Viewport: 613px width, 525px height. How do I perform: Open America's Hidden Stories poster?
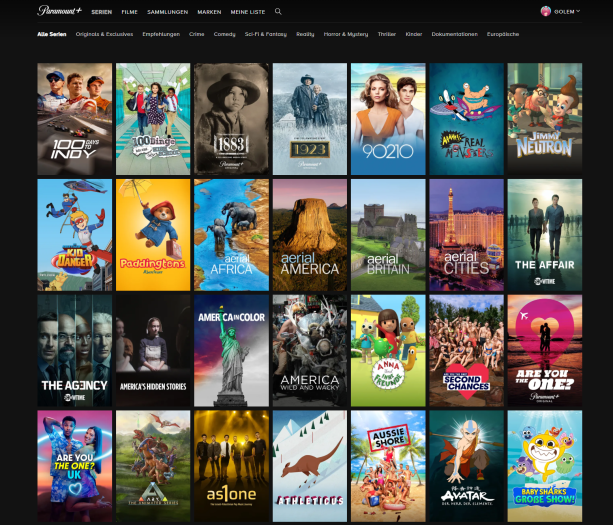point(153,351)
